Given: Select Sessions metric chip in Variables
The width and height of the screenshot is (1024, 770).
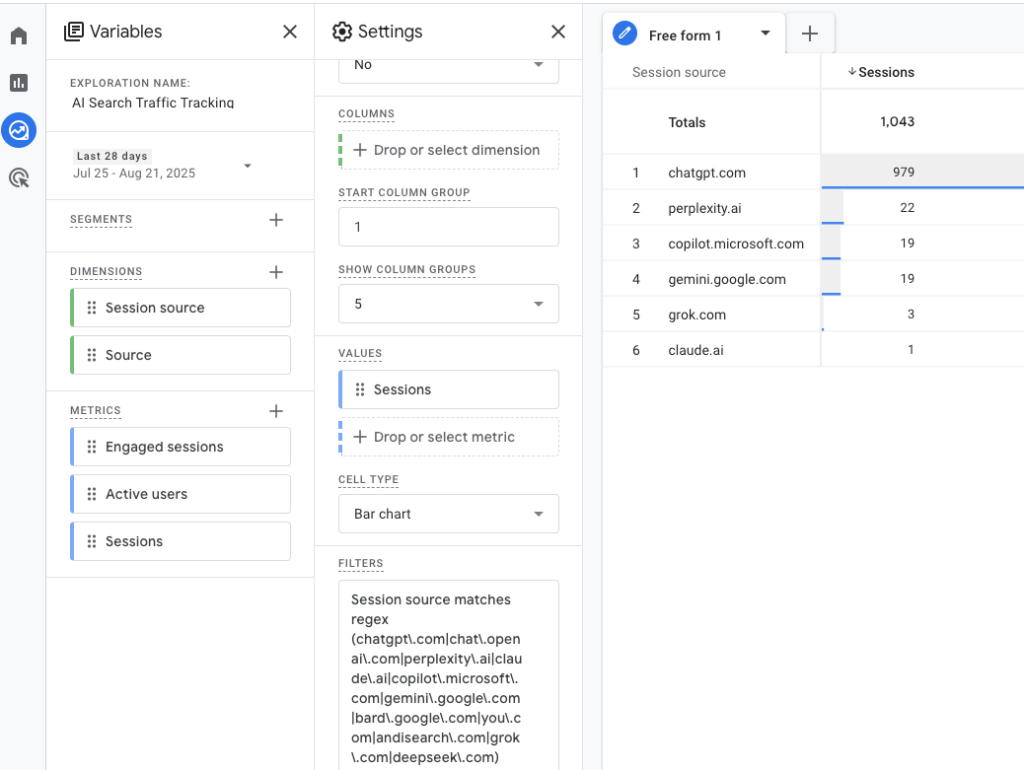Looking at the screenshot, I should coord(180,541).
